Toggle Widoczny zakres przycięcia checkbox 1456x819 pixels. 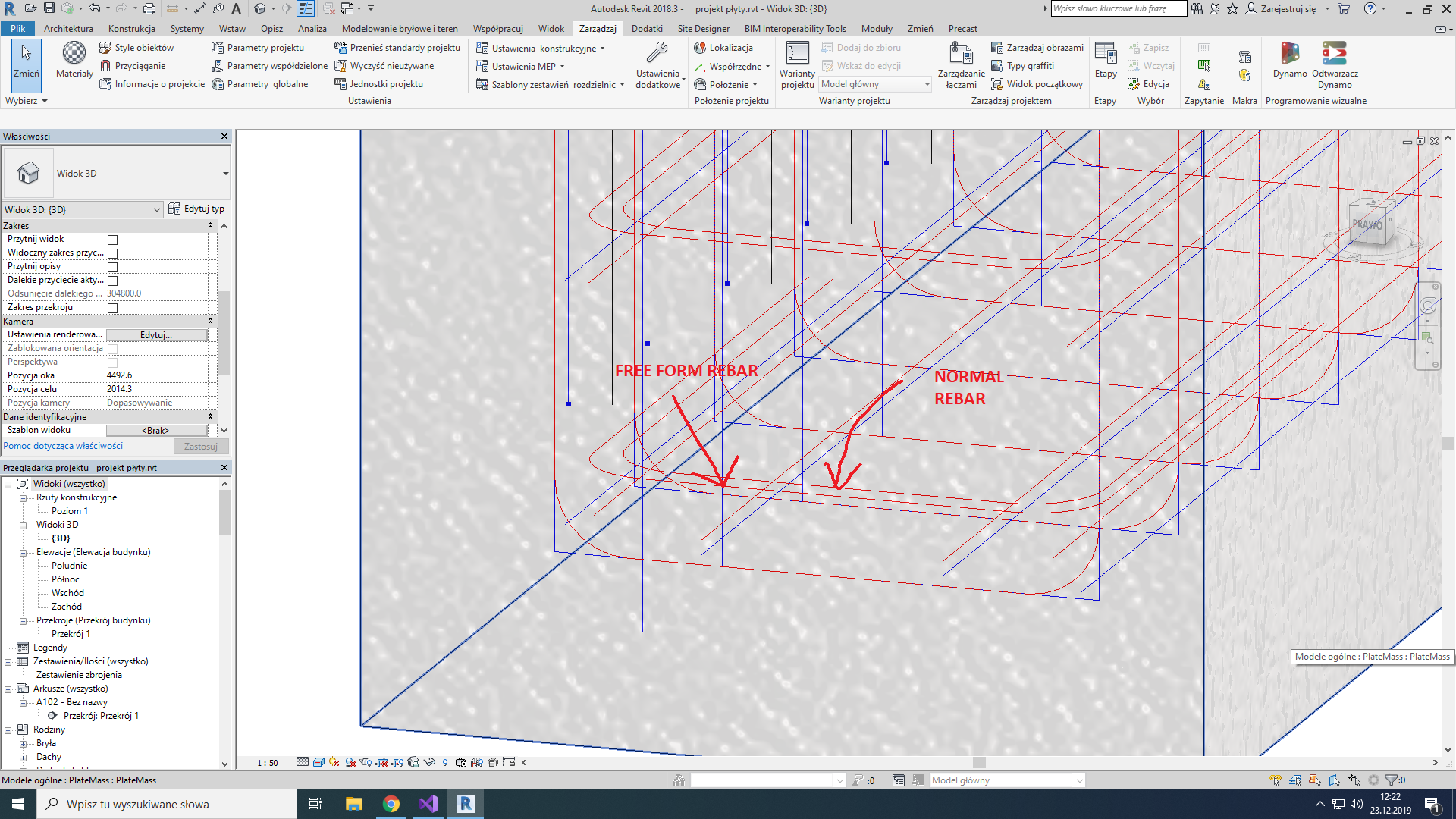point(112,253)
